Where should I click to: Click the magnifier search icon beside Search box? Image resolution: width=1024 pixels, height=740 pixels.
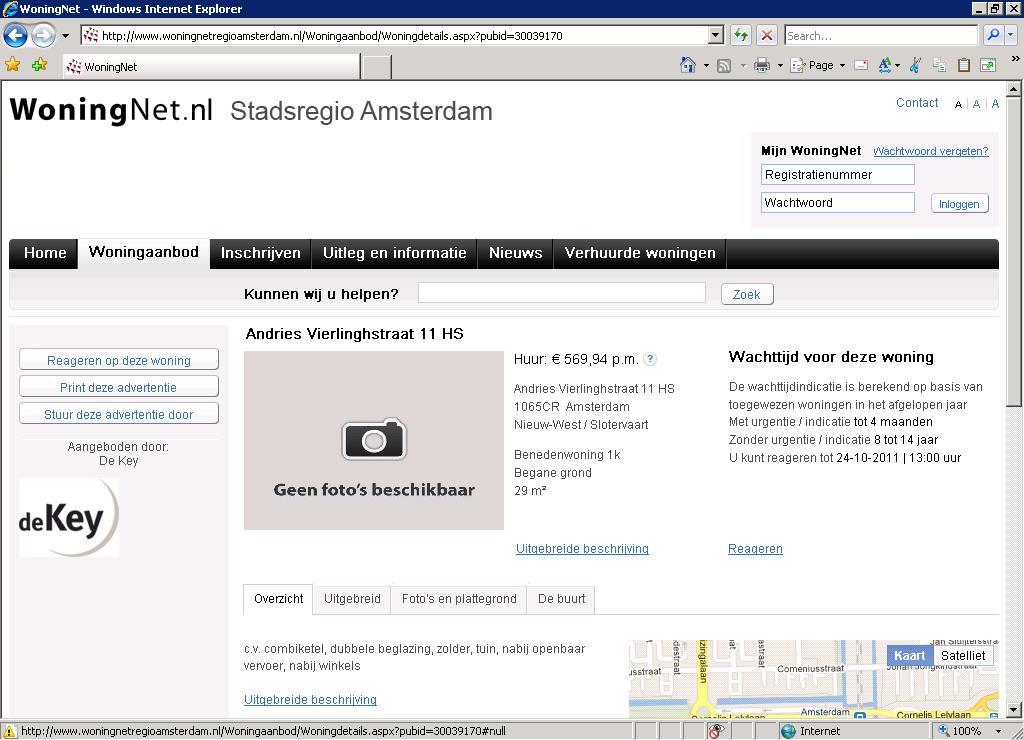(x=993, y=35)
